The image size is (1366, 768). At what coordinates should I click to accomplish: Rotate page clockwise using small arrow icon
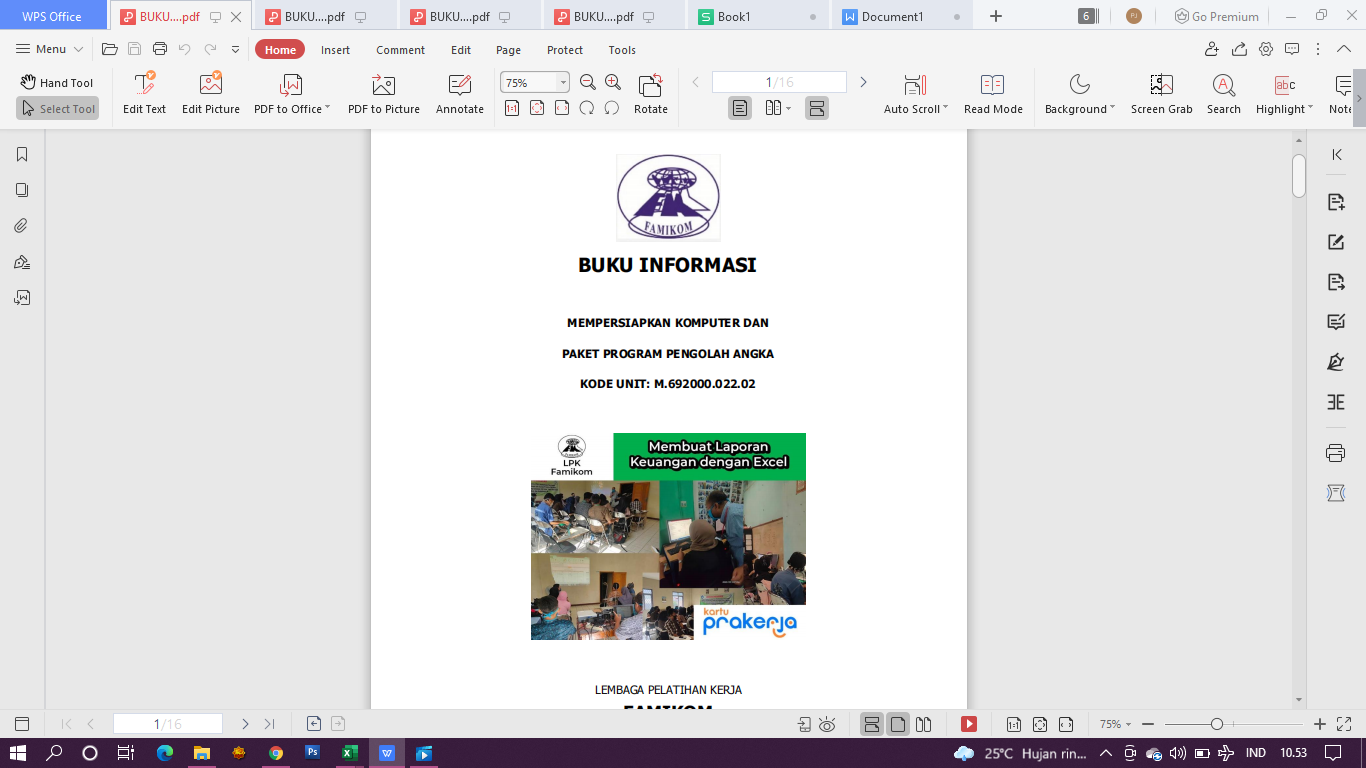tap(587, 108)
